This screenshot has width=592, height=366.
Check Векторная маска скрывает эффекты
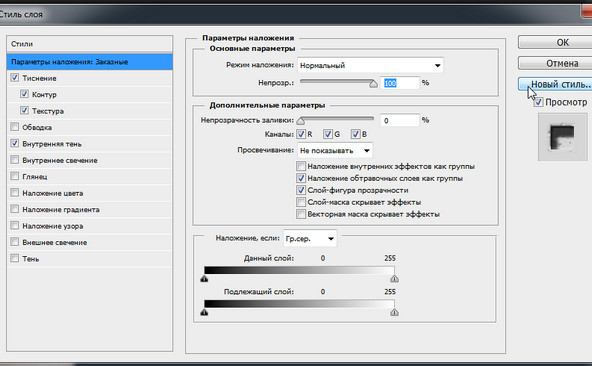coord(301,214)
